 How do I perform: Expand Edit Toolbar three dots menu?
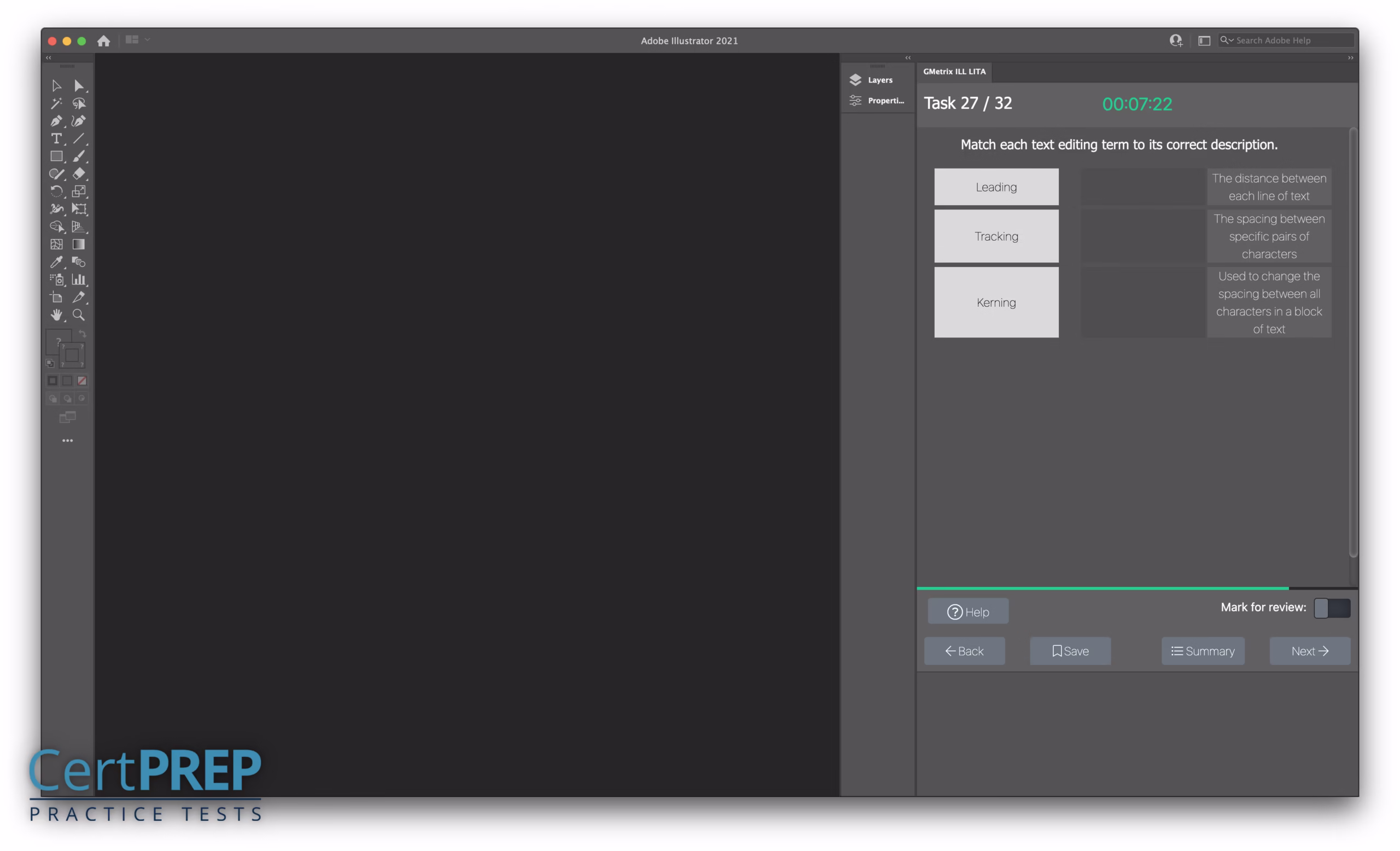tap(68, 440)
